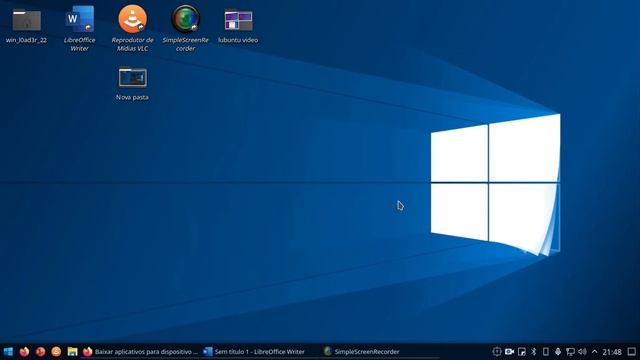Viewport: 640px width, 360px height.
Task: Click the show desktop button at taskbar end
Action: (x=632, y=351)
